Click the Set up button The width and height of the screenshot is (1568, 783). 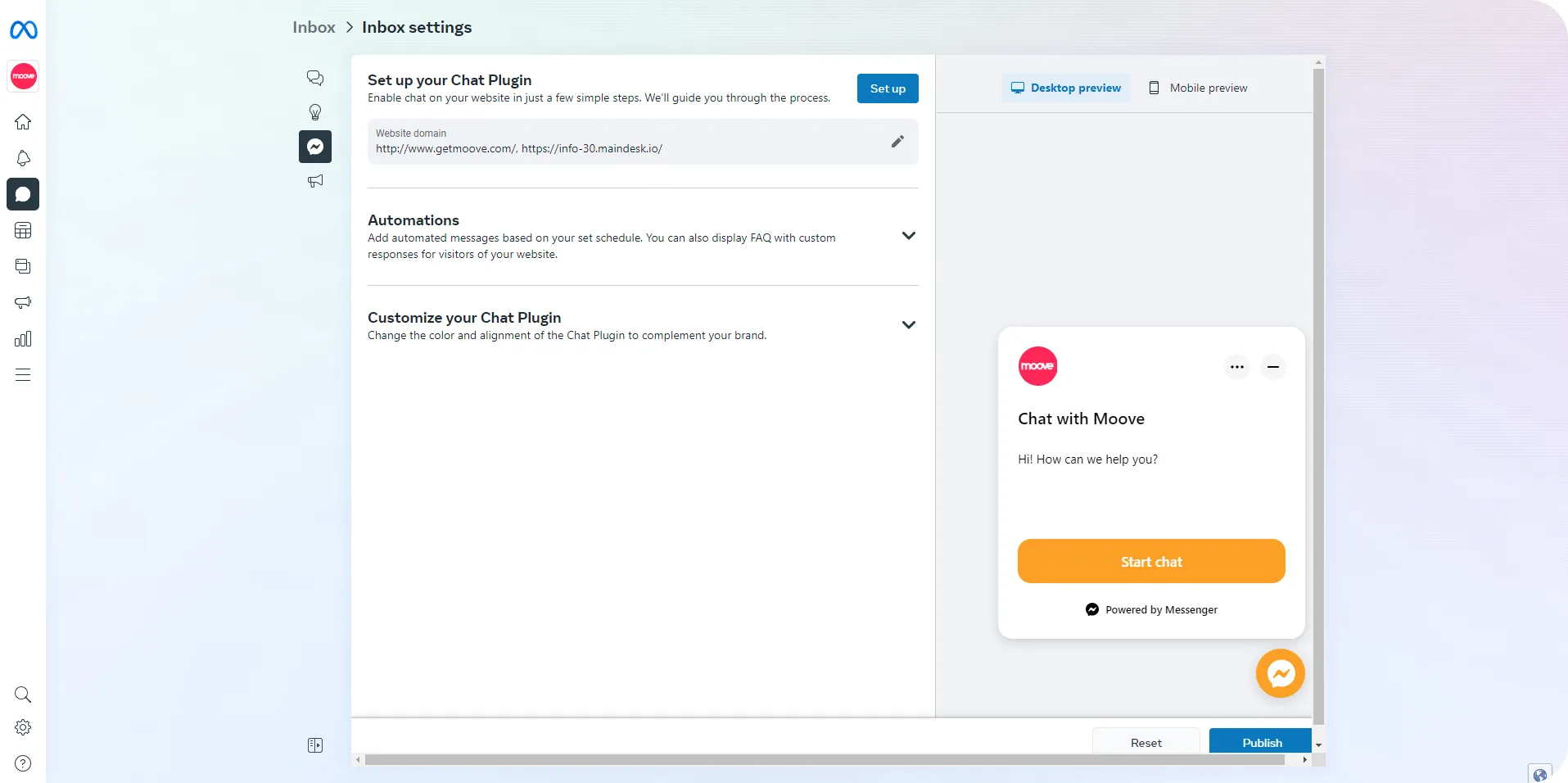pyautogui.click(x=887, y=88)
